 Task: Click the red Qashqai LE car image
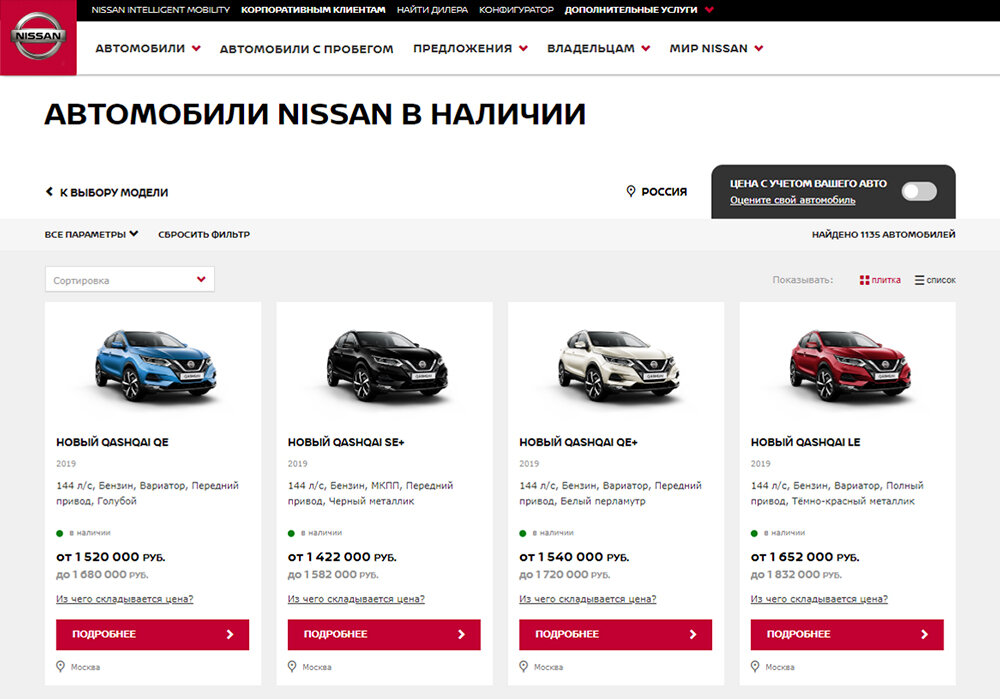(849, 365)
